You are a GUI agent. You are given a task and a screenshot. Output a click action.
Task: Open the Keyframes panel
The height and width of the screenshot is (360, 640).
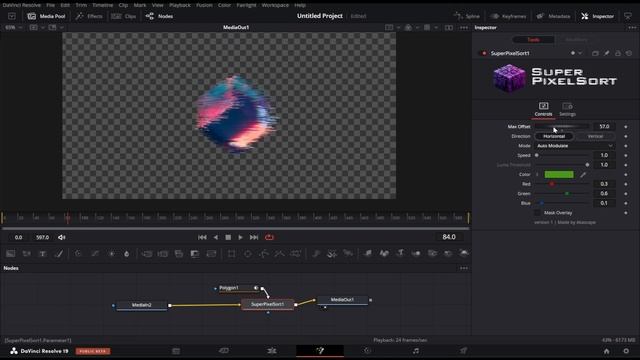click(508, 16)
